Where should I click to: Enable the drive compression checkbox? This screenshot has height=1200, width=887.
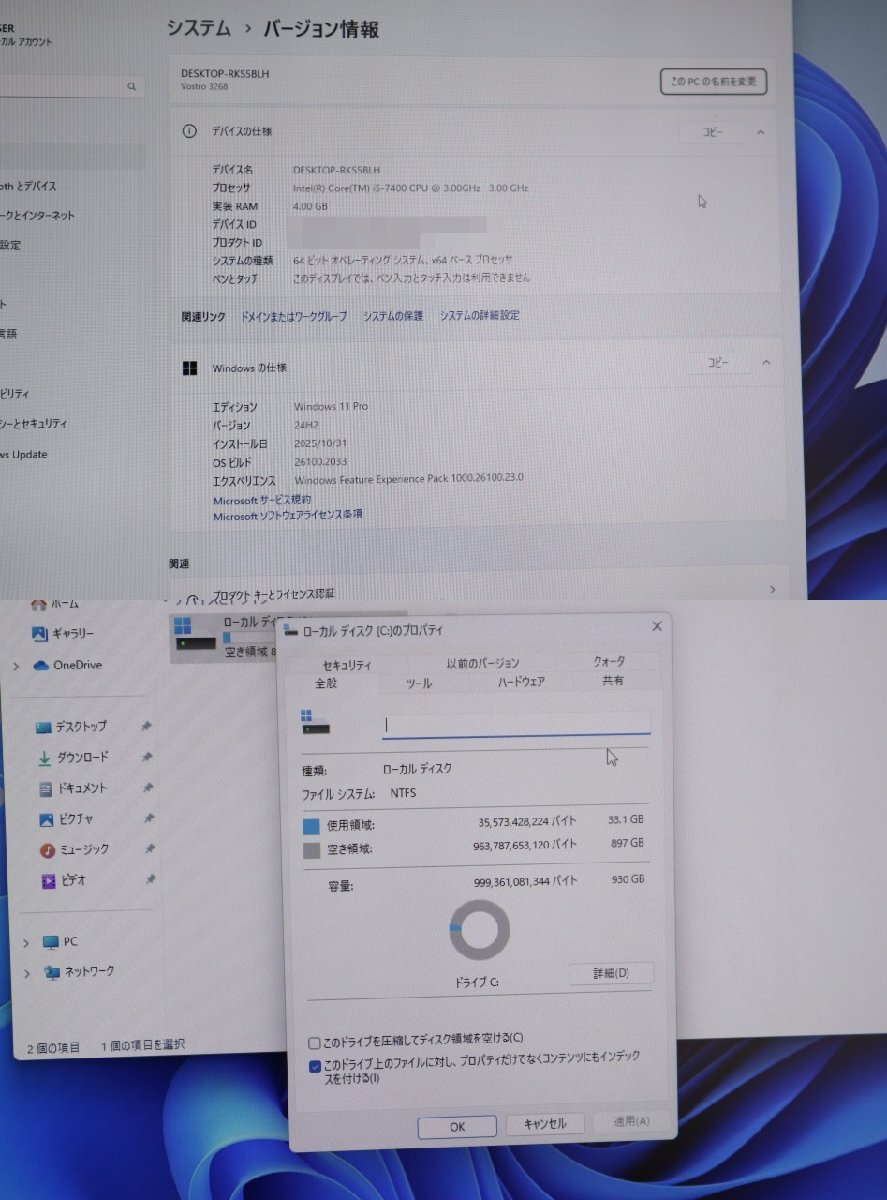[x=314, y=1041]
